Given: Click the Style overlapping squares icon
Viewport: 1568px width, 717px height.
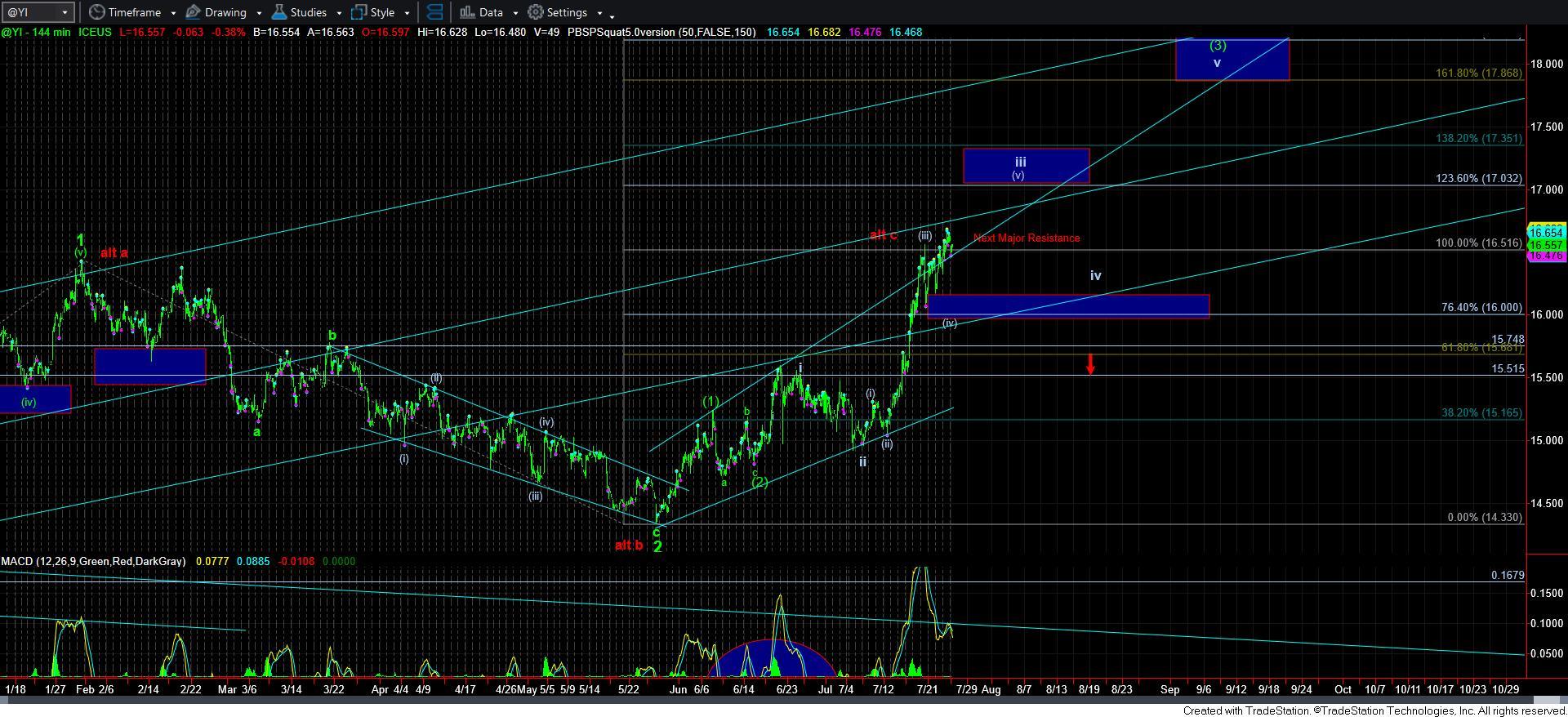Looking at the screenshot, I should [359, 12].
